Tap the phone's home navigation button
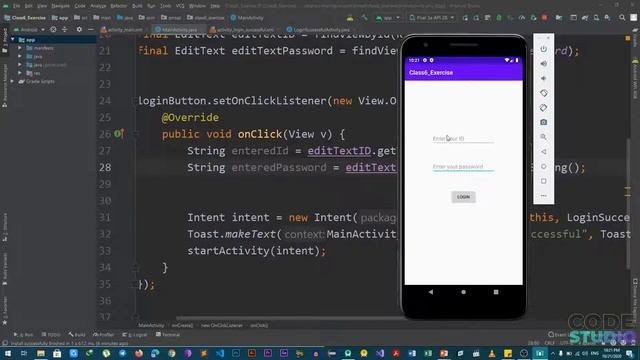Image resolution: width=640 pixels, height=360 pixels. (463, 292)
